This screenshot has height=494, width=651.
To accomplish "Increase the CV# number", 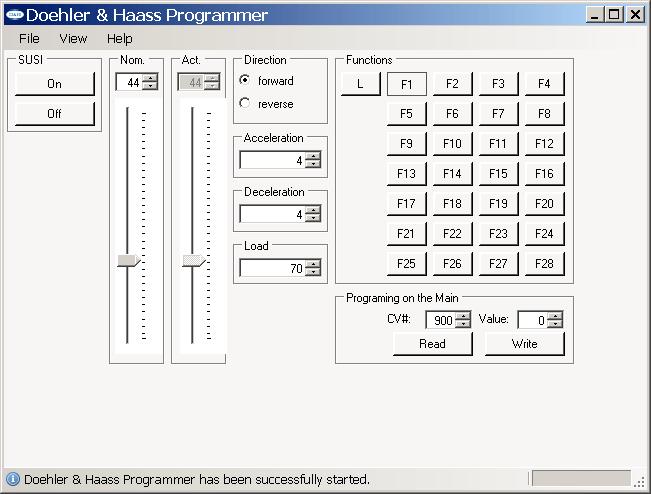I will coord(463,316).
